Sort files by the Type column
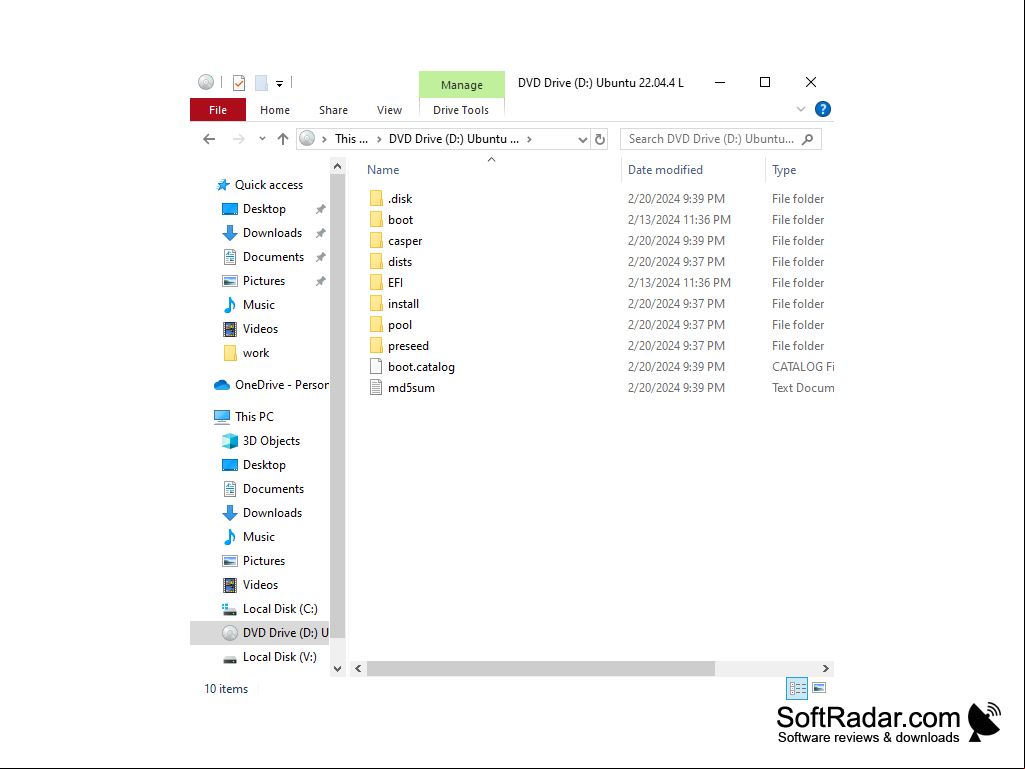Screen dimensions: 1025x769 coord(784,170)
